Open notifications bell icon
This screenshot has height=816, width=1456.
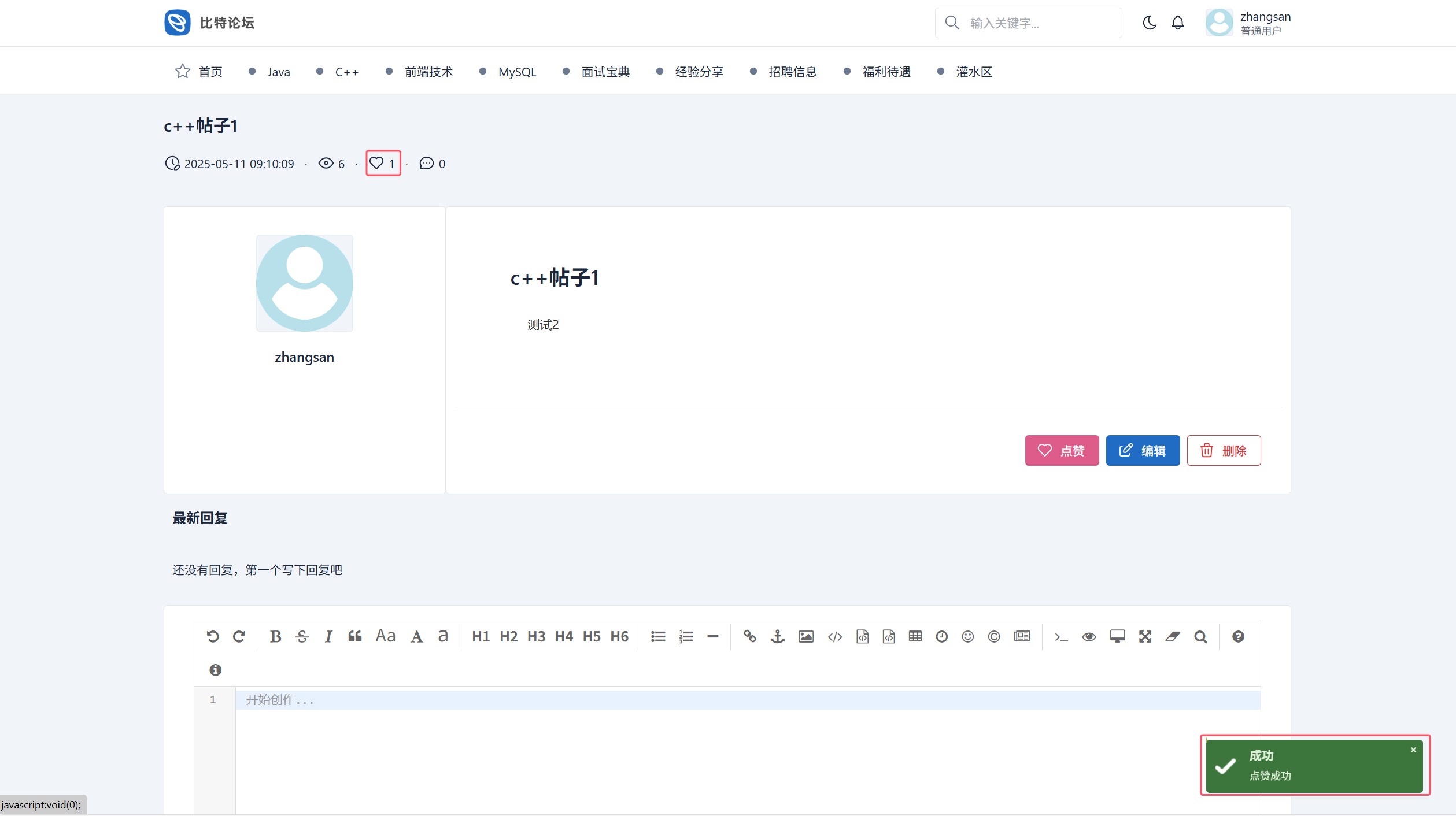pos(1177,23)
